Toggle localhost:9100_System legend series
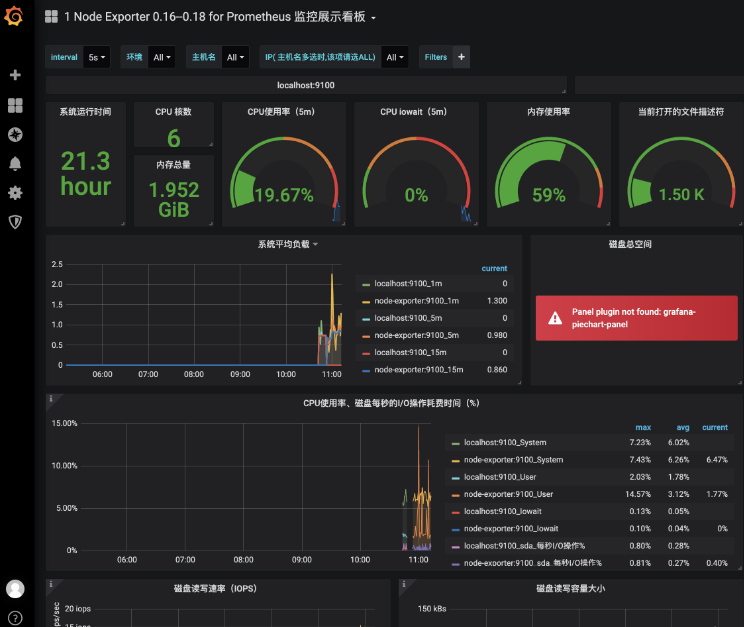Screen dimensions: 744x627 coord(505,442)
